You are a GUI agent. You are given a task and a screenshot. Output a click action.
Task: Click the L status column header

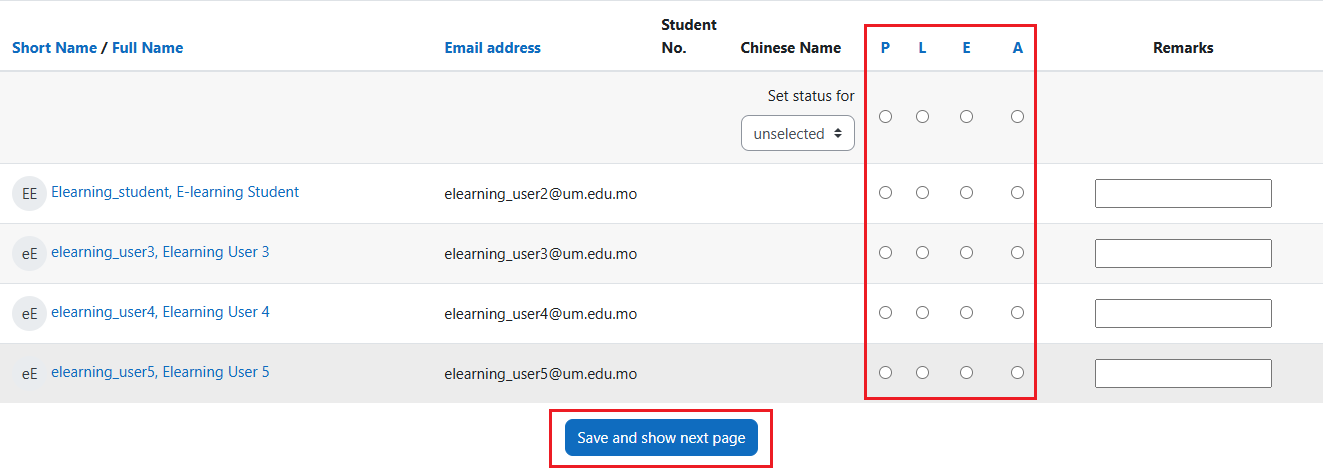pyautogui.click(x=922, y=47)
